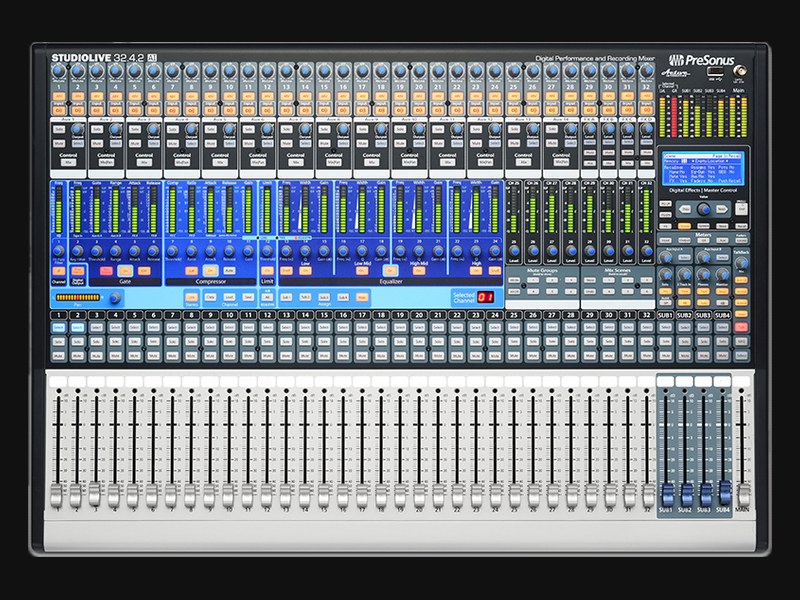
Task: Click the CH 25 Level knob
Action: [514, 251]
